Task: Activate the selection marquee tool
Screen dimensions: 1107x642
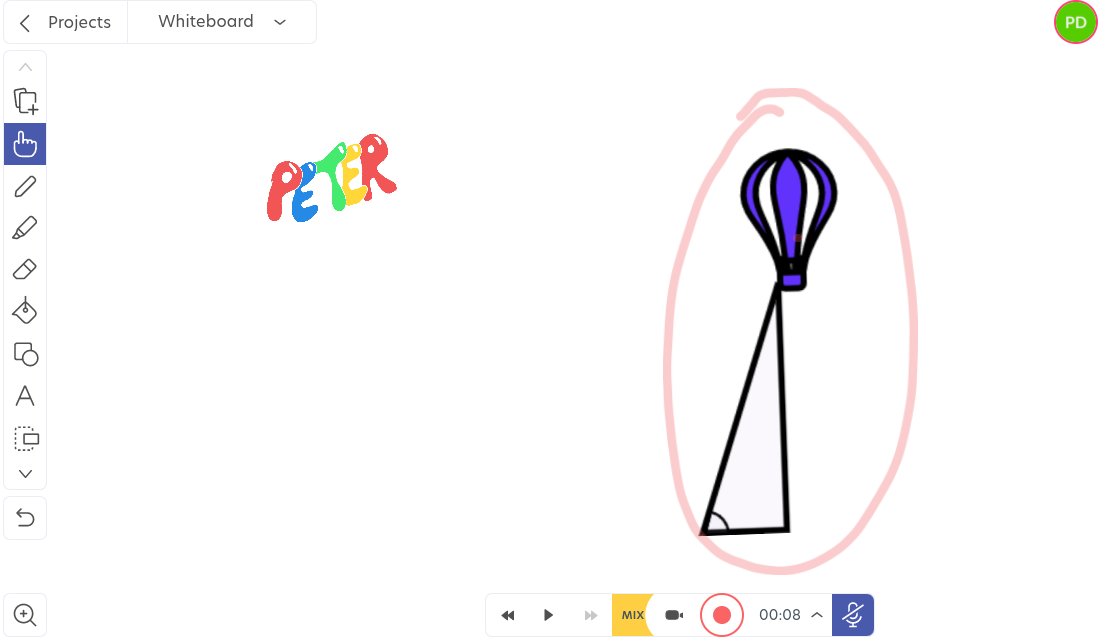Action: coord(25,438)
